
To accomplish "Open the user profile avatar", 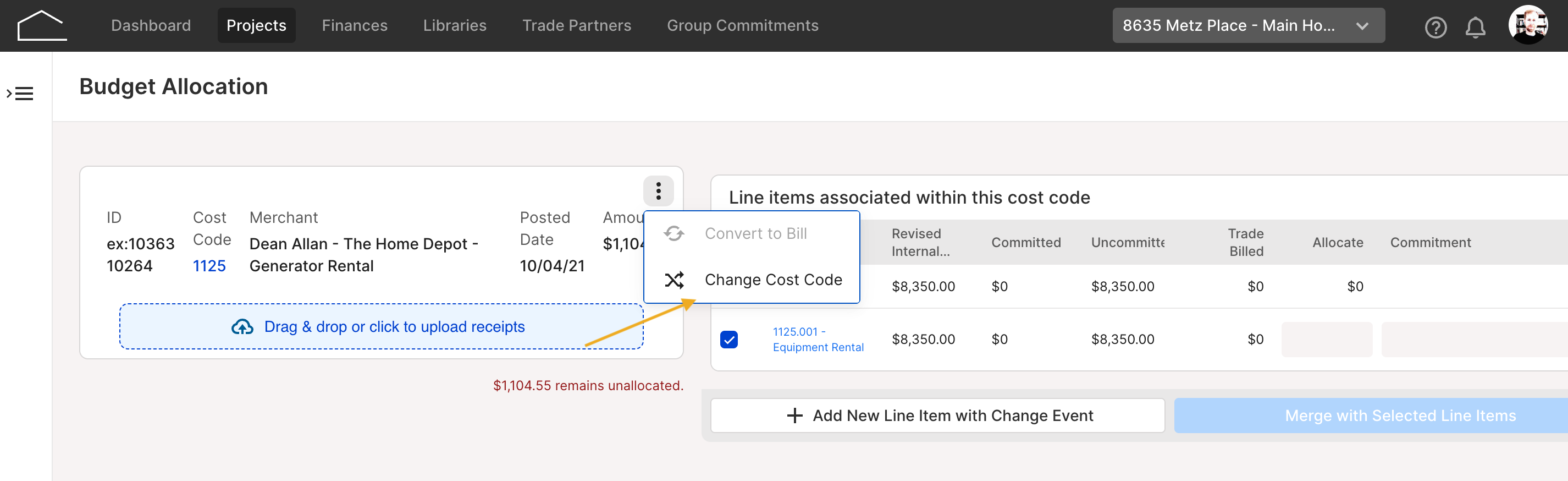I will pos(1528,26).
